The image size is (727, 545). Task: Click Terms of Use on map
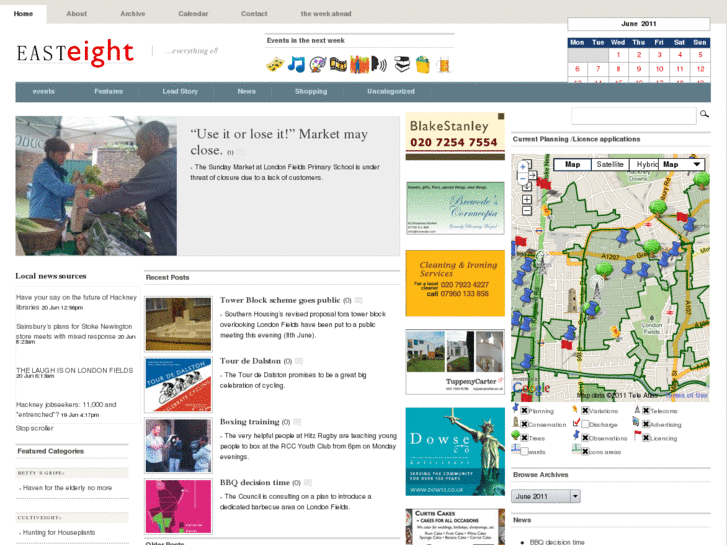click(x=687, y=395)
